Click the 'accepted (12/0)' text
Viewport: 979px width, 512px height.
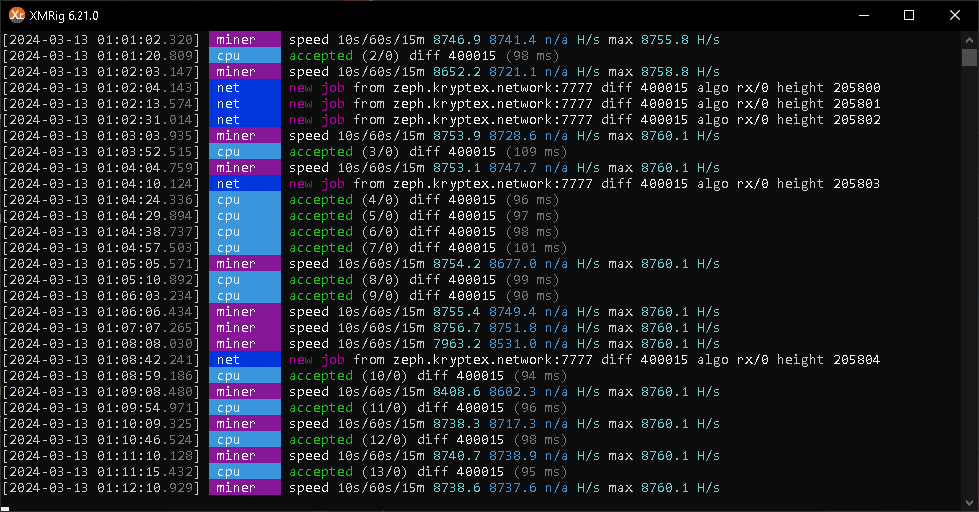click(x=348, y=440)
